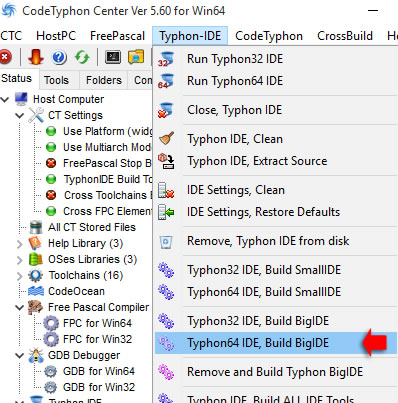398x403 pixels.
Task: Expand the Help Library (3) node
Action: coord(20,244)
